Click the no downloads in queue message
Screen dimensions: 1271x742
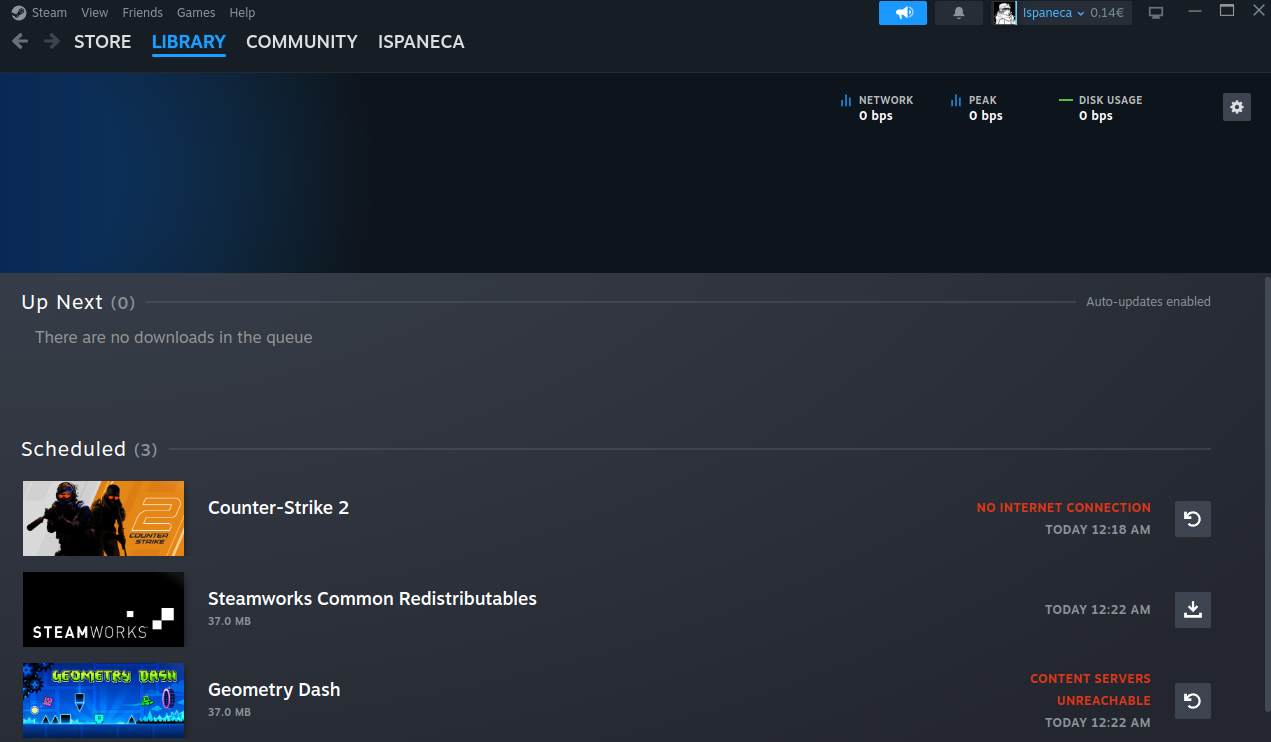click(174, 337)
